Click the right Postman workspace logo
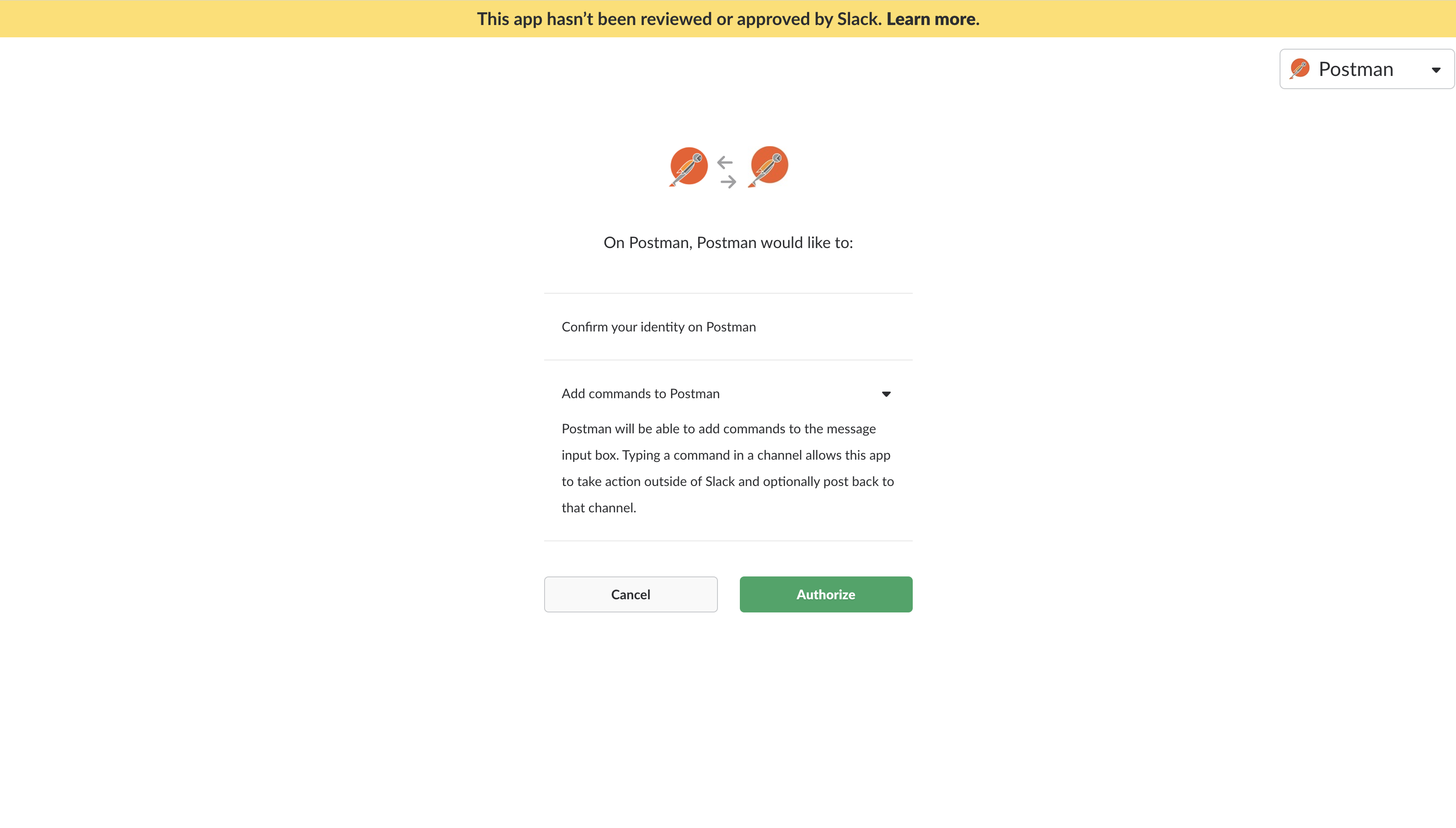The width and height of the screenshot is (1456, 828). [769, 166]
